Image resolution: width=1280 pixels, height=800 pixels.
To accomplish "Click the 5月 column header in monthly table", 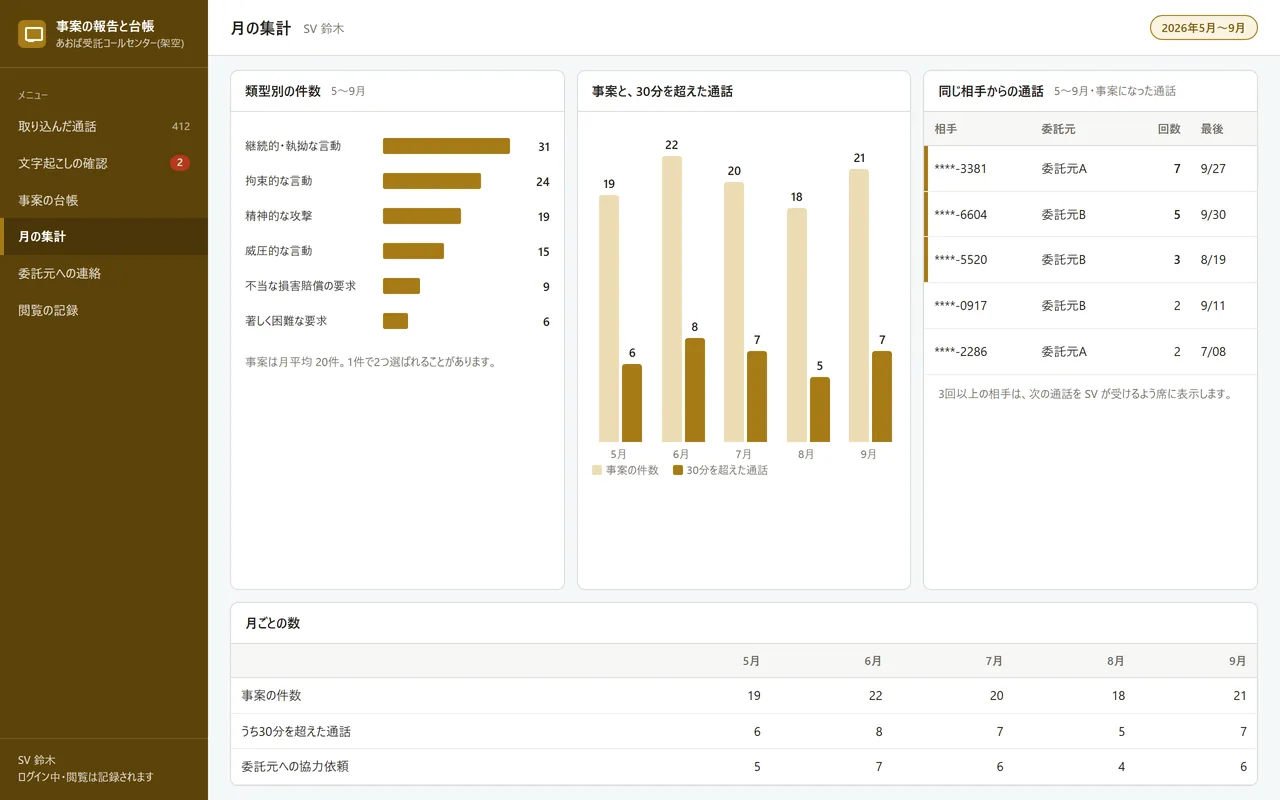I will pyautogui.click(x=751, y=661).
